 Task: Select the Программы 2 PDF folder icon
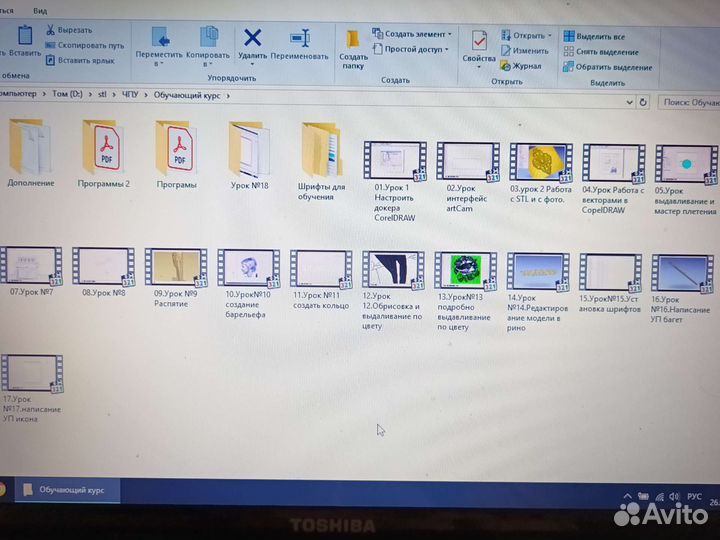104,146
